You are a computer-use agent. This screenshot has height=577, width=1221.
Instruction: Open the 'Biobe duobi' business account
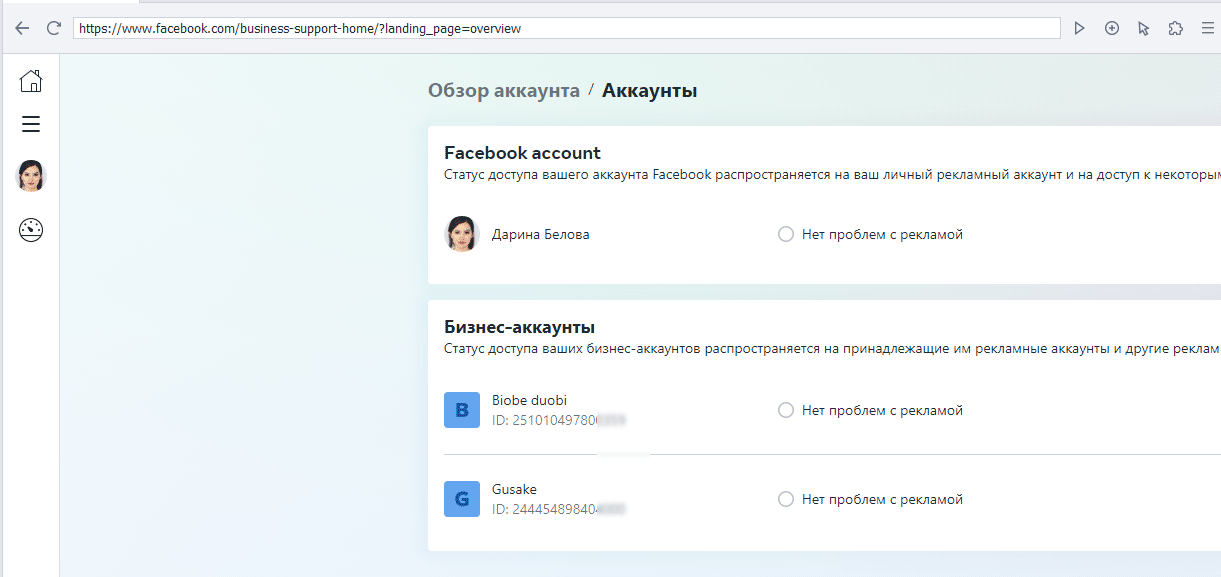(x=530, y=400)
